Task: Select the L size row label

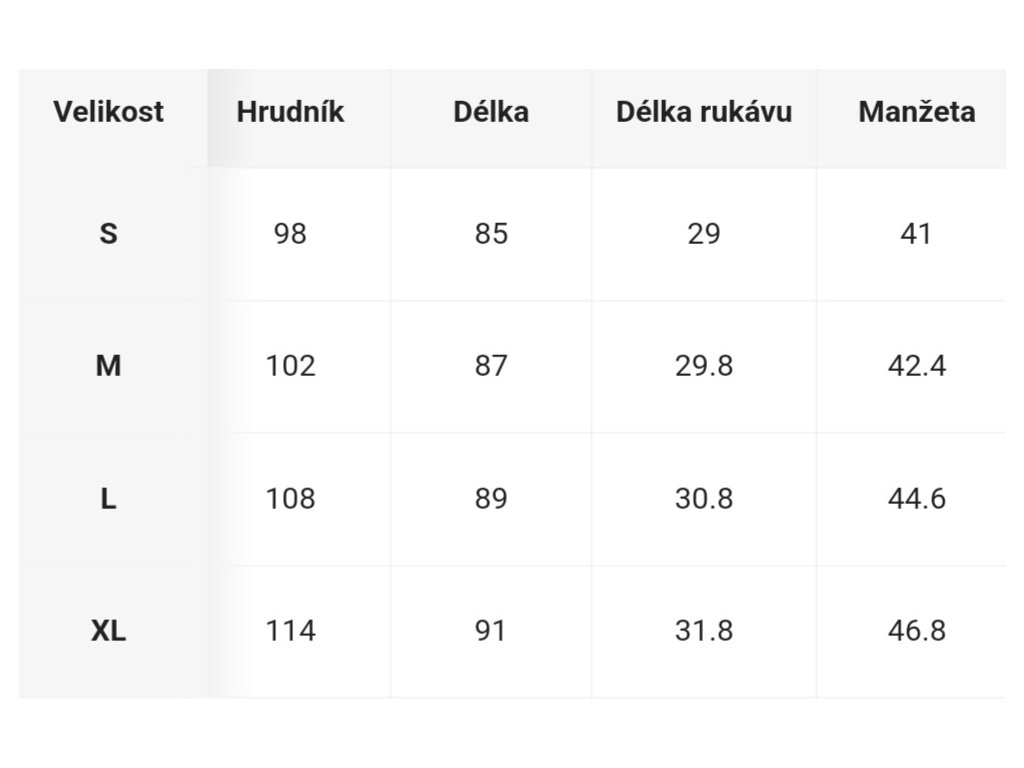Action: (108, 499)
